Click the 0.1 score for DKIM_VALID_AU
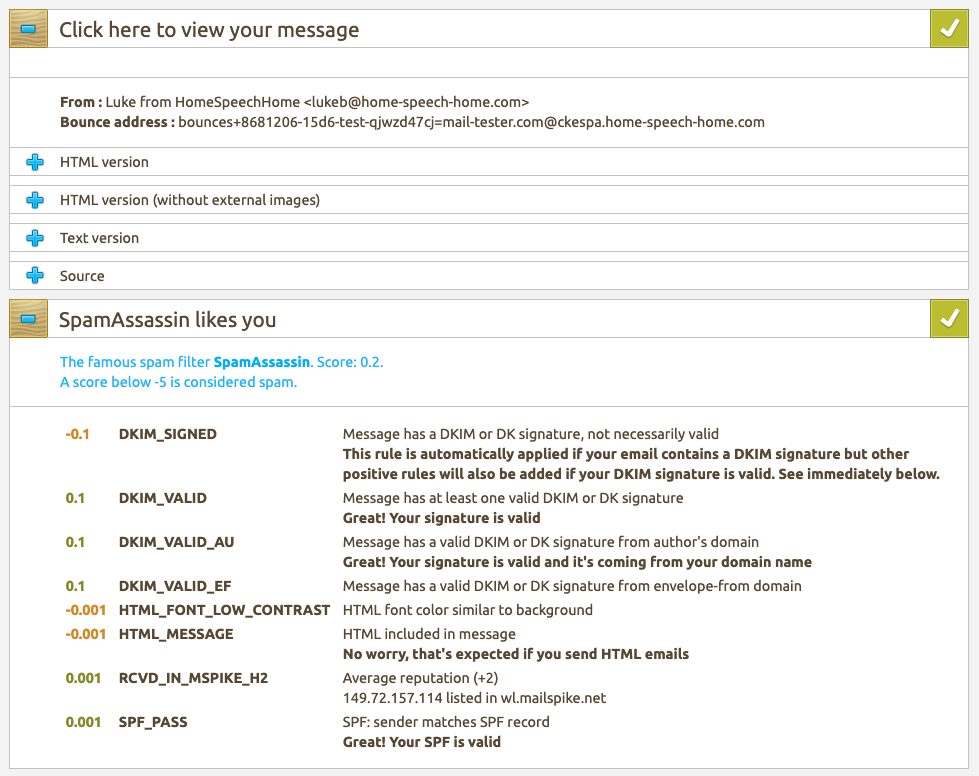Image resolution: width=979 pixels, height=776 pixels. point(75,542)
